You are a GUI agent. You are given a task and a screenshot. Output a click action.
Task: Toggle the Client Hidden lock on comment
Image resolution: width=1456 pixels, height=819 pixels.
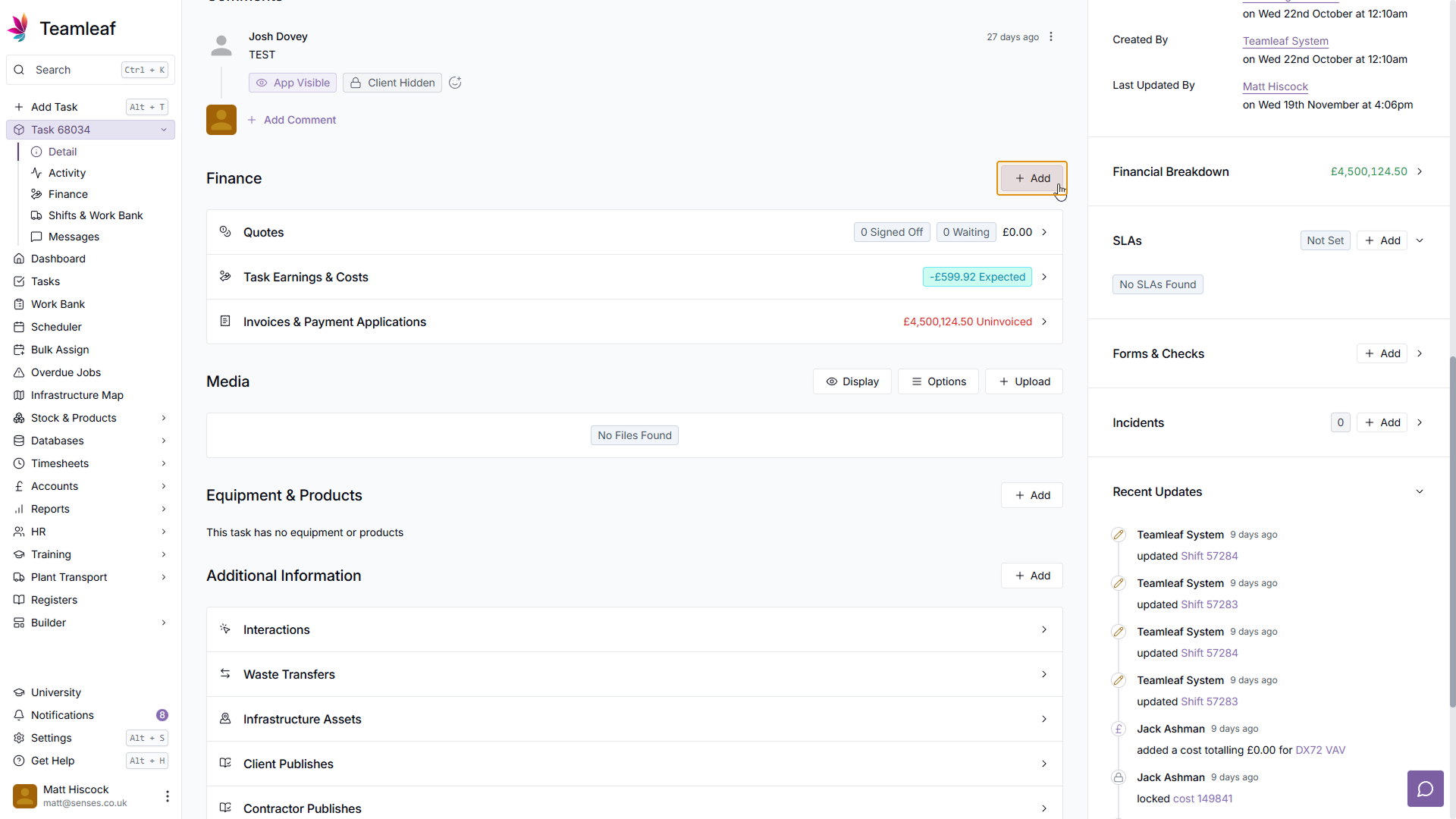coord(392,83)
